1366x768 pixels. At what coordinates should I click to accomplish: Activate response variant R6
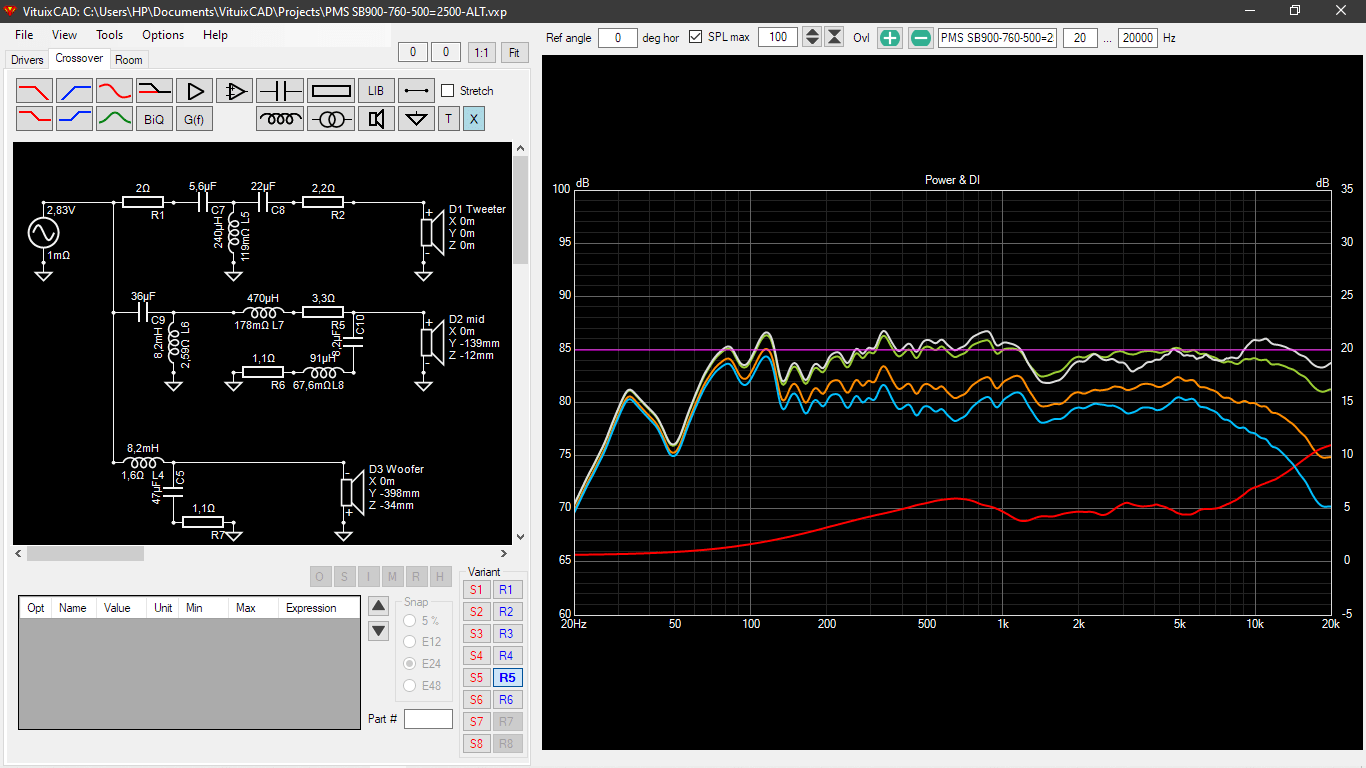click(506, 700)
